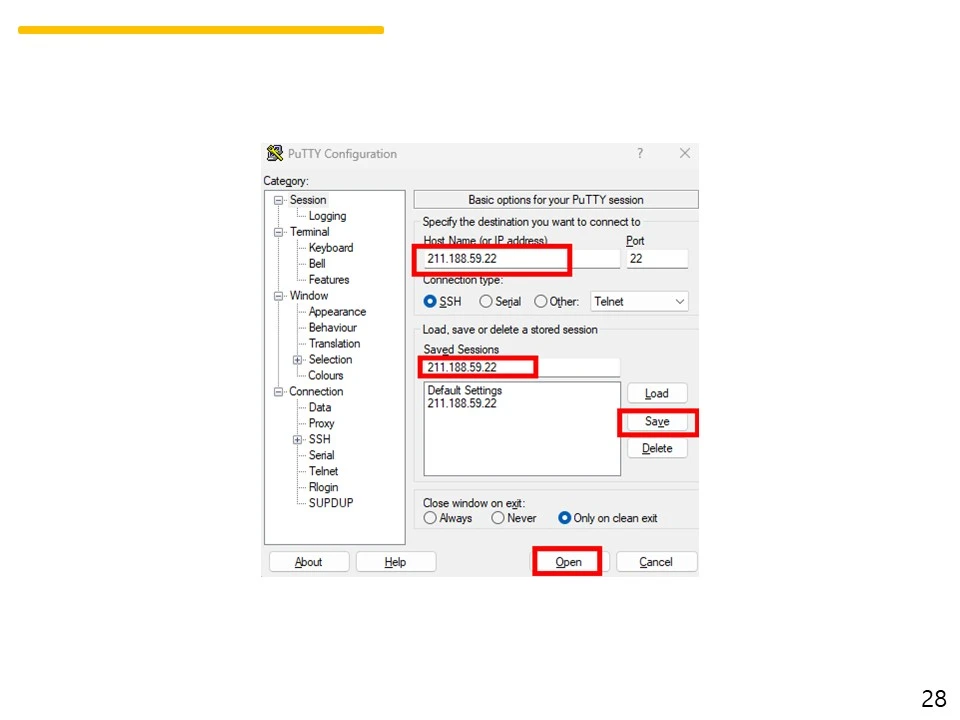
Task: Select the SSH connection type radio
Action: tap(430, 301)
